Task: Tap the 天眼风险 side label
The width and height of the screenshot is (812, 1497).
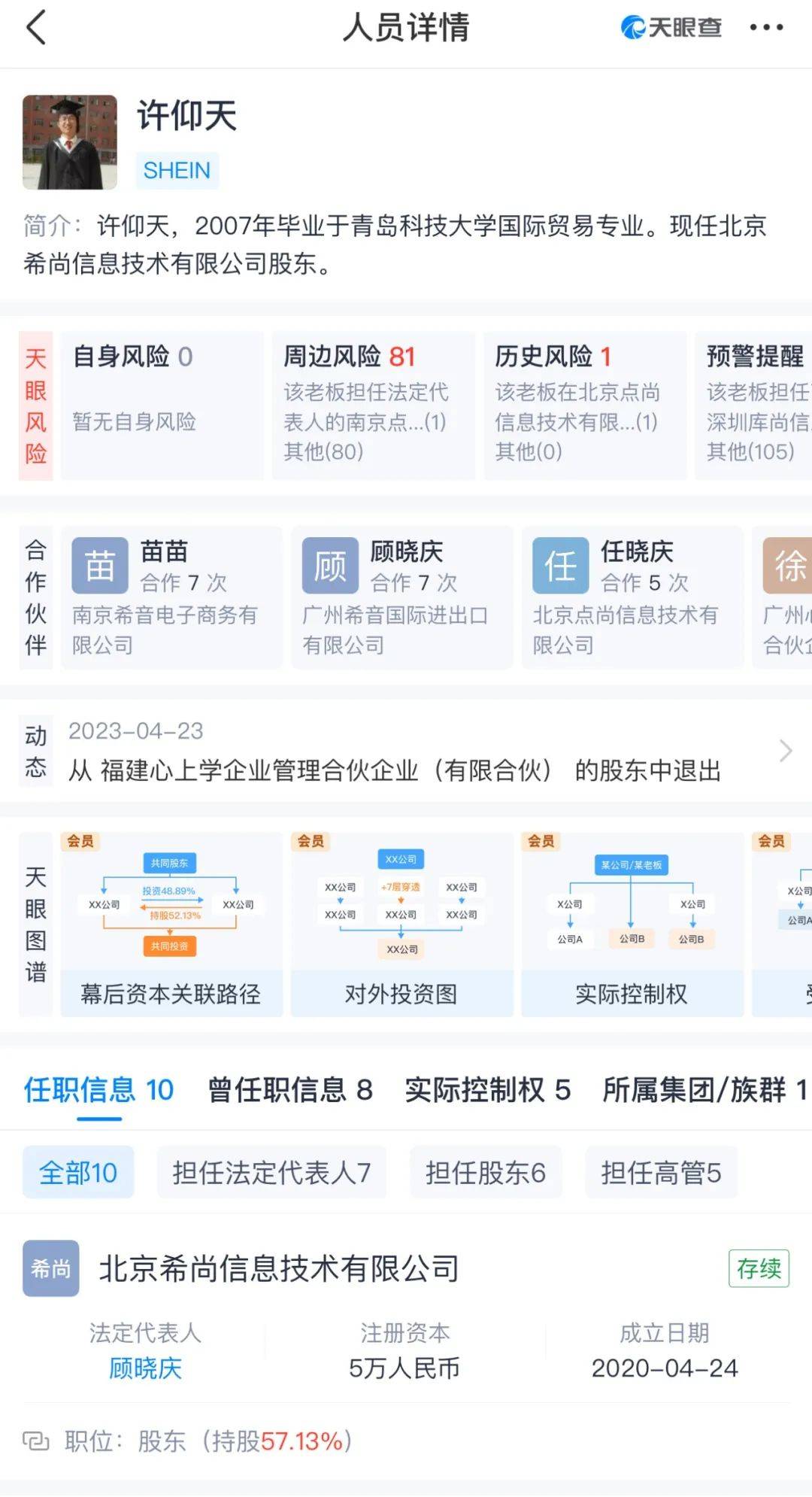Action: [x=36, y=405]
